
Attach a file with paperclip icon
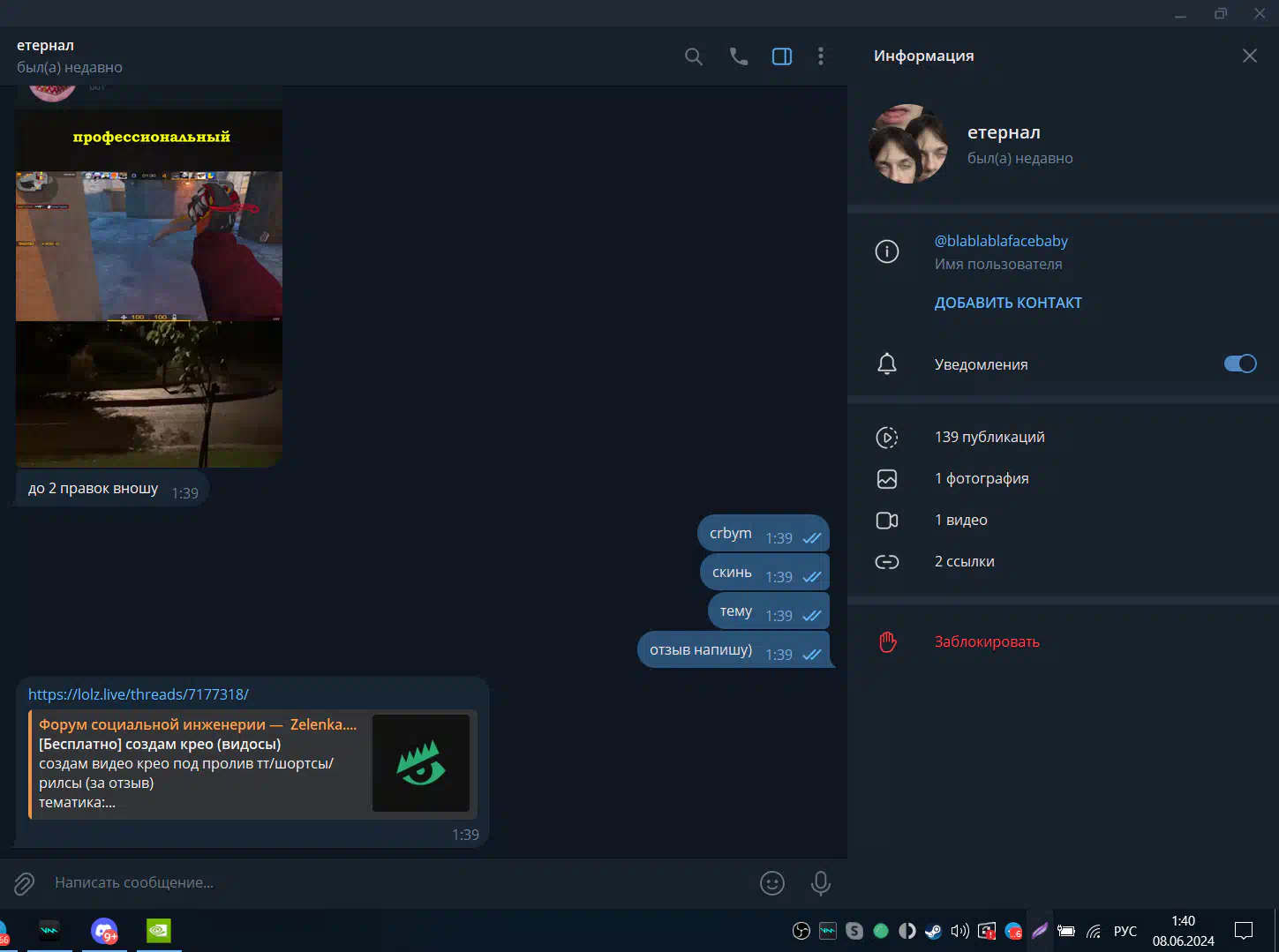click(24, 883)
